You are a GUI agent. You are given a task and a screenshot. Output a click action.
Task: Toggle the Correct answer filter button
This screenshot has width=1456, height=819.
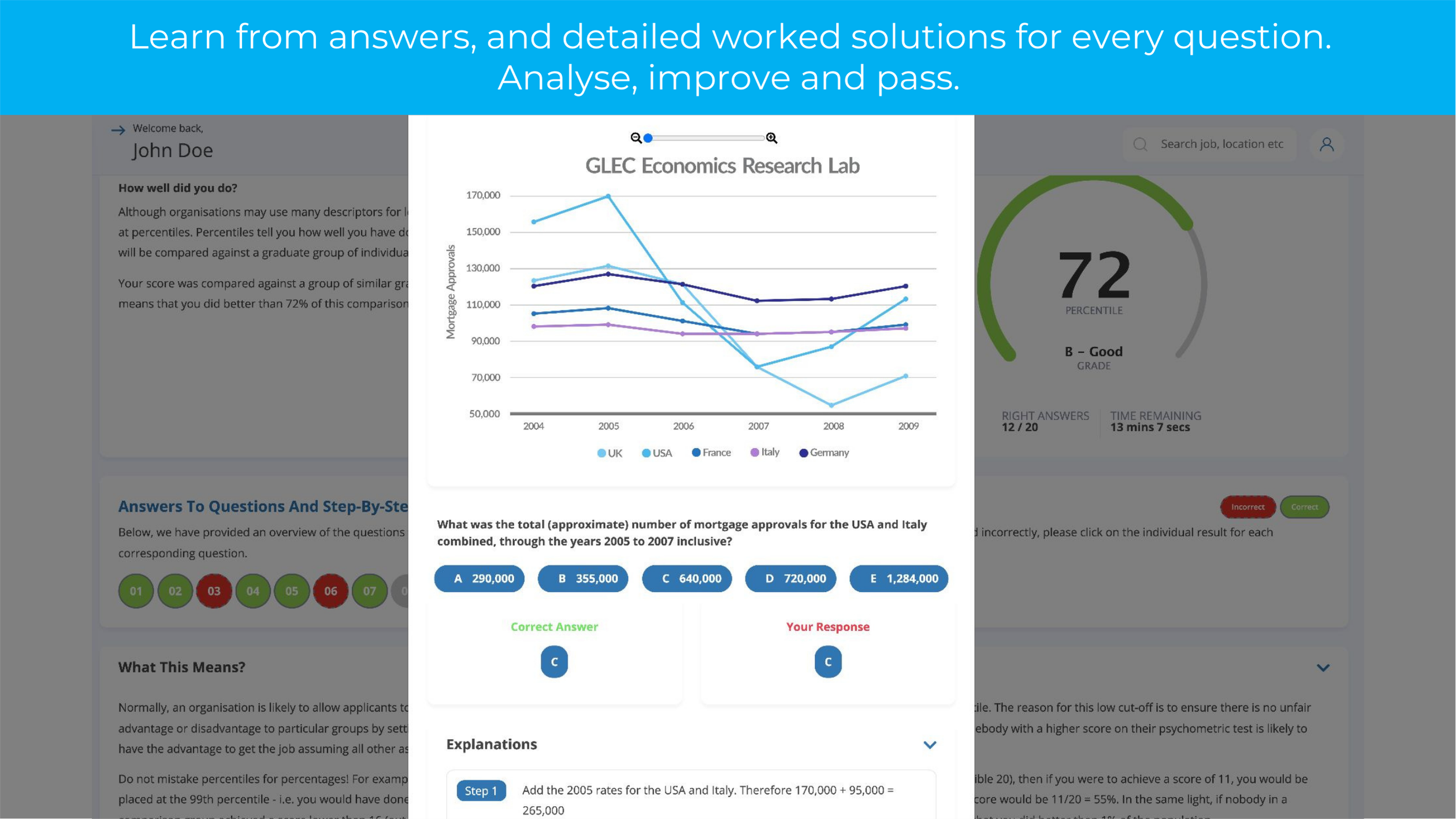(x=1304, y=506)
